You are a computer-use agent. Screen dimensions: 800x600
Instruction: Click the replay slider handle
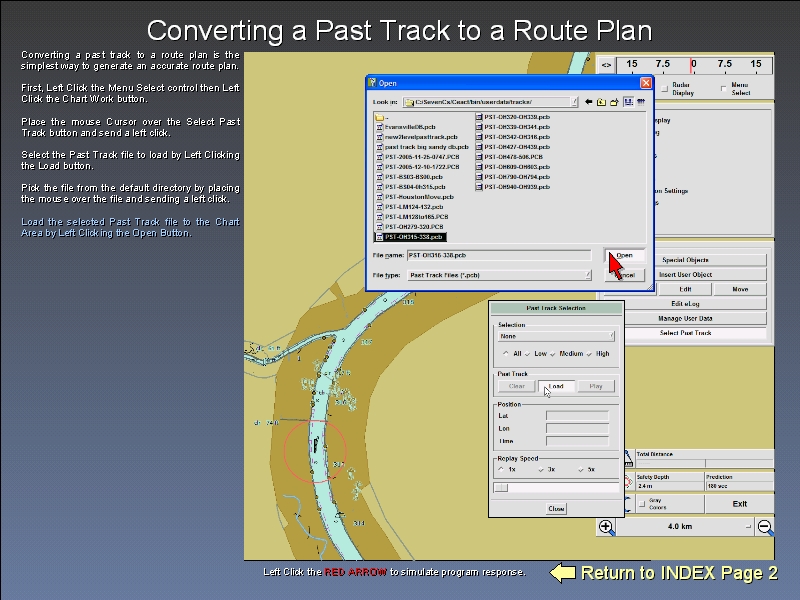502,488
